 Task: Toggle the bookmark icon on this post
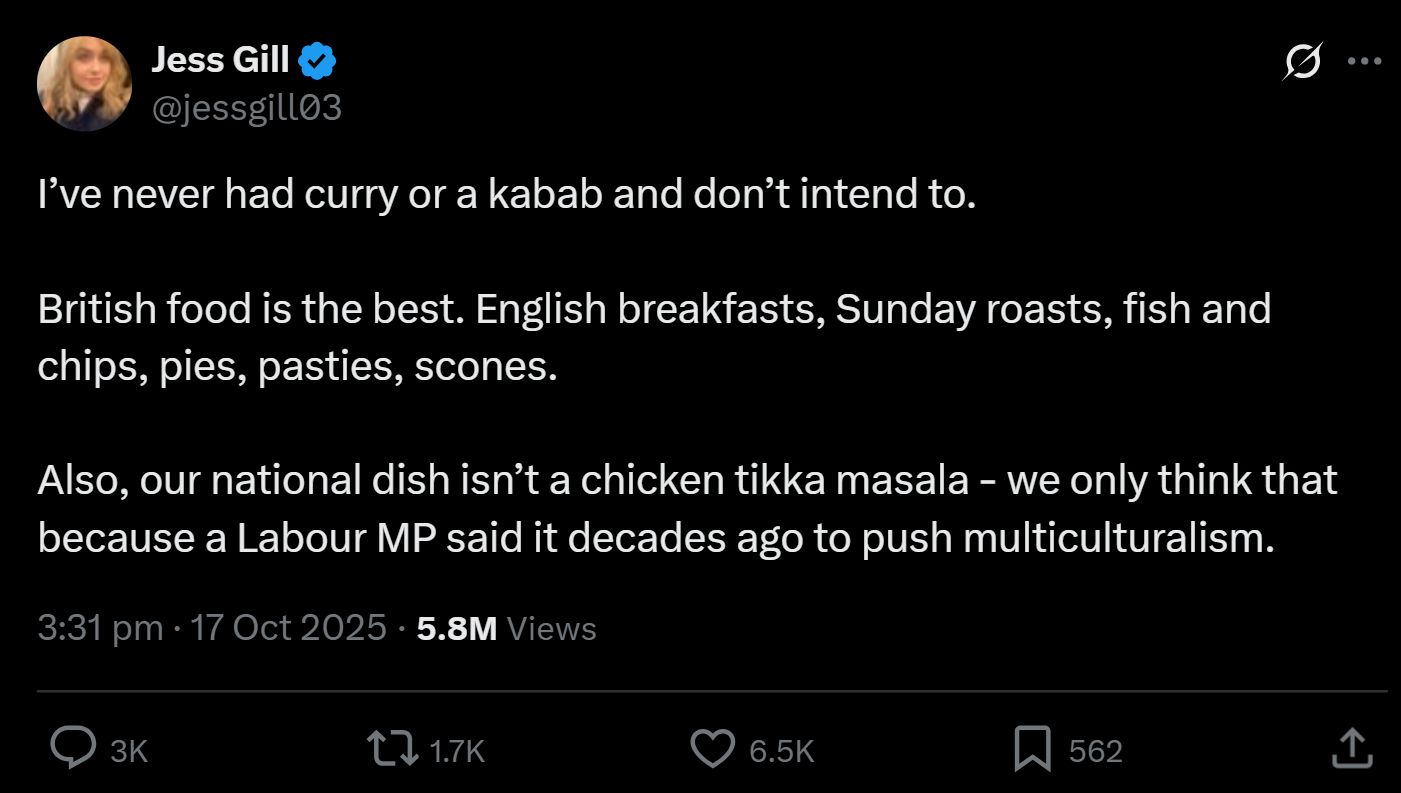coord(1032,750)
